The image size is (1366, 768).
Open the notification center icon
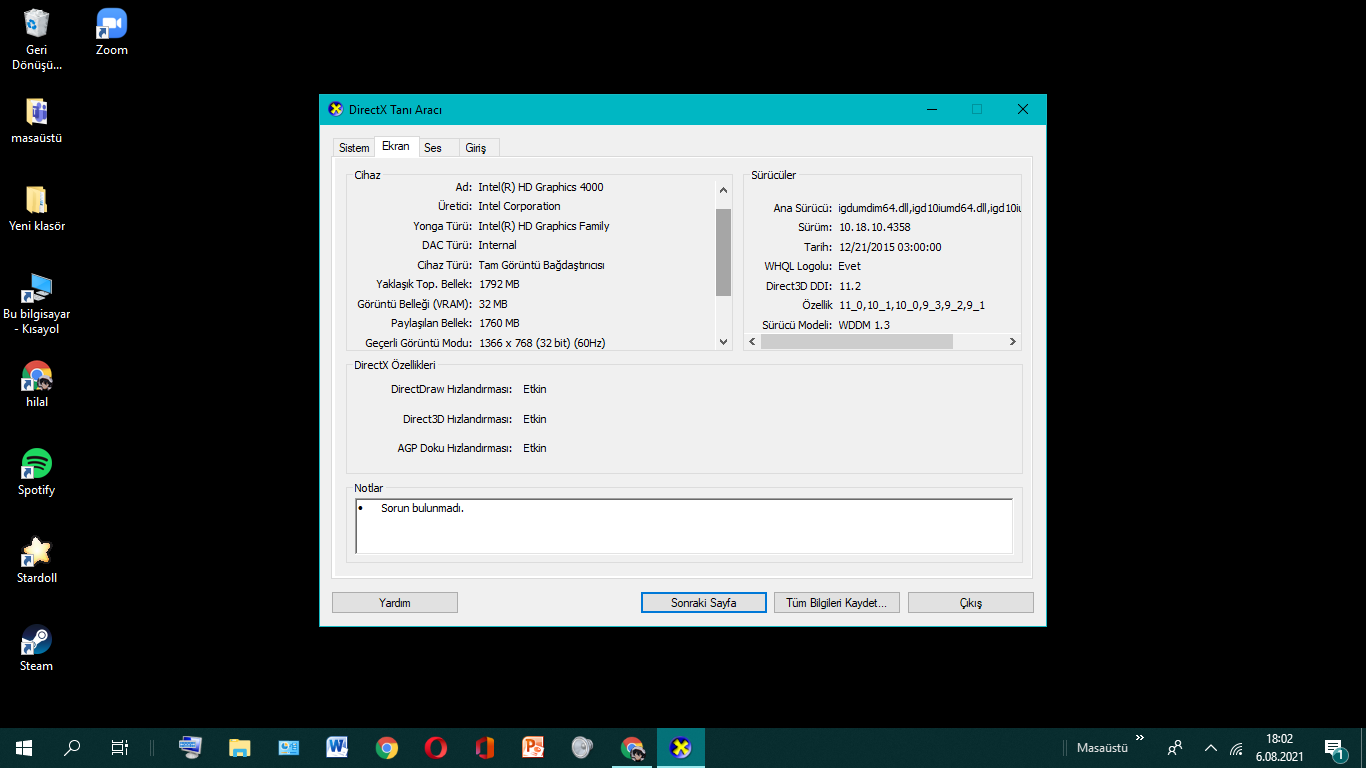(x=1334, y=747)
